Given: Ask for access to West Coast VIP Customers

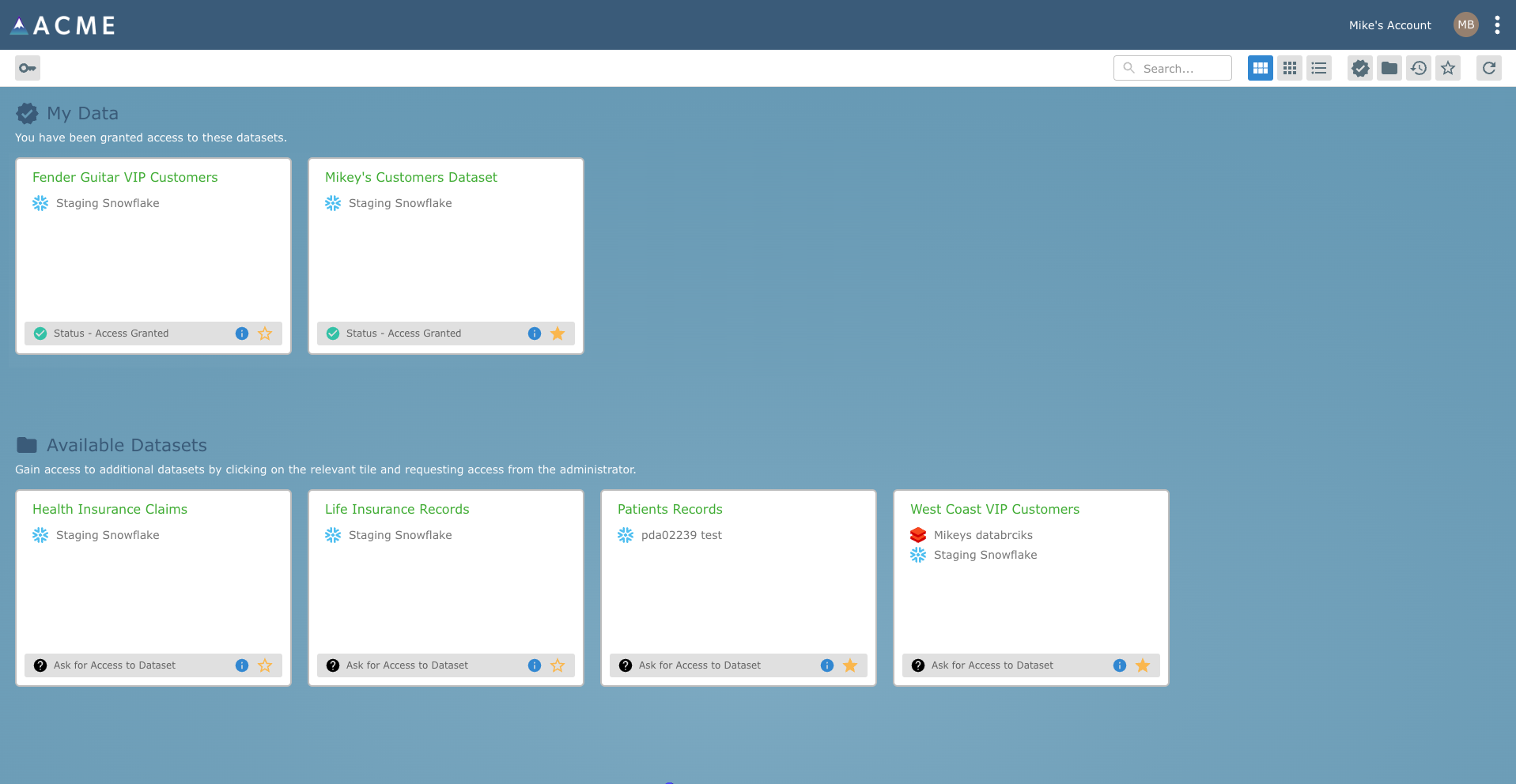Looking at the screenshot, I should pos(992,665).
